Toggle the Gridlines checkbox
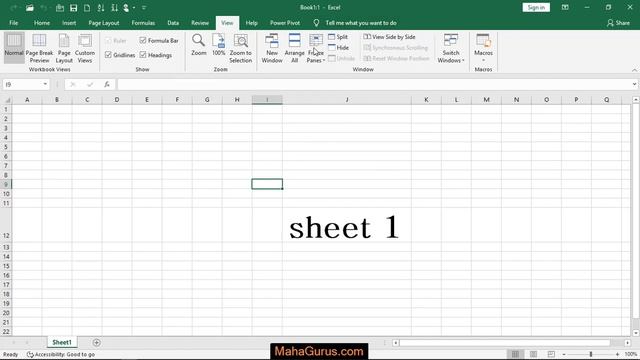 click(x=120, y=55)
